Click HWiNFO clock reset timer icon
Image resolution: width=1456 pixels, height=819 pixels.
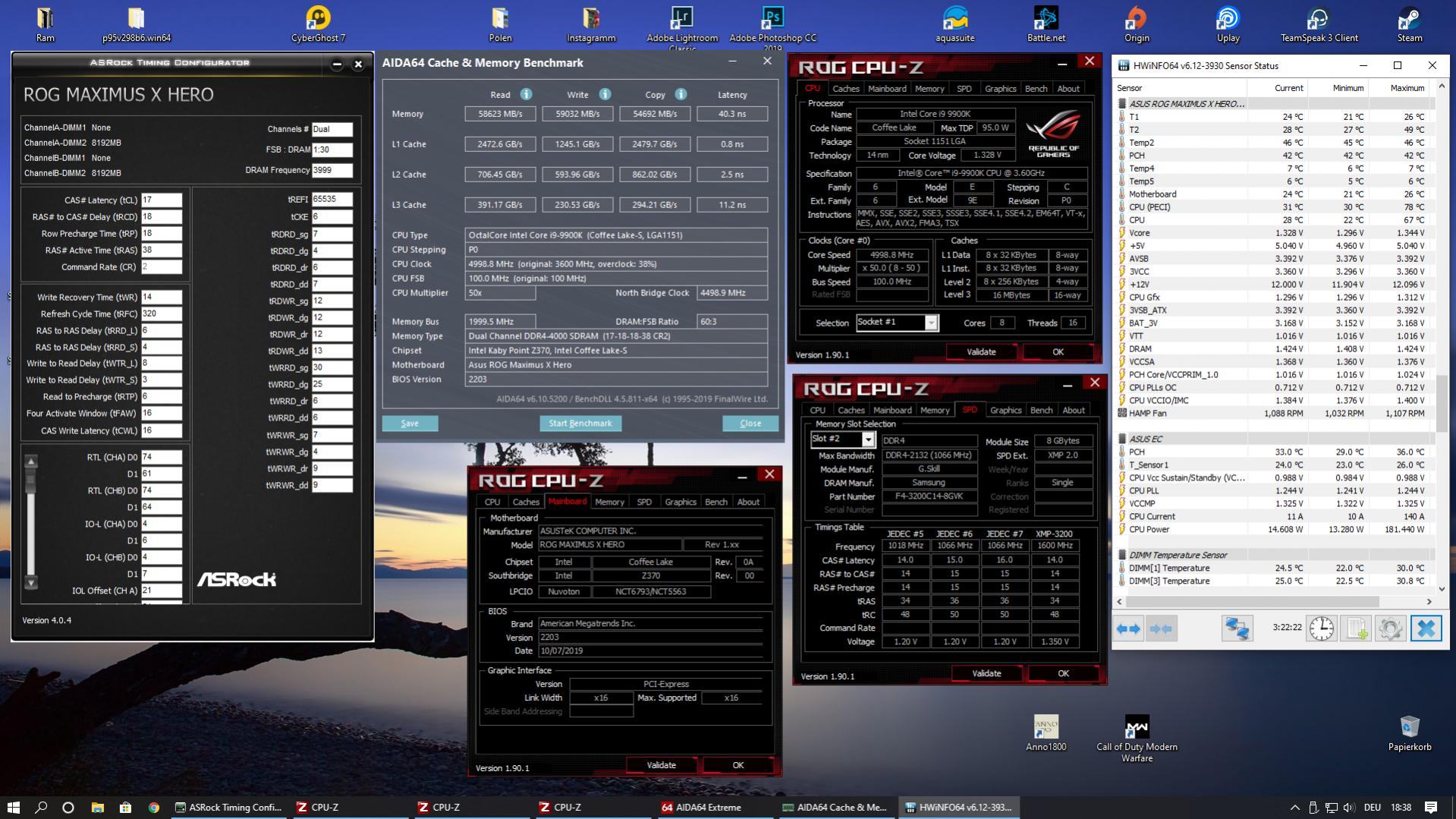pos(1322,628)
